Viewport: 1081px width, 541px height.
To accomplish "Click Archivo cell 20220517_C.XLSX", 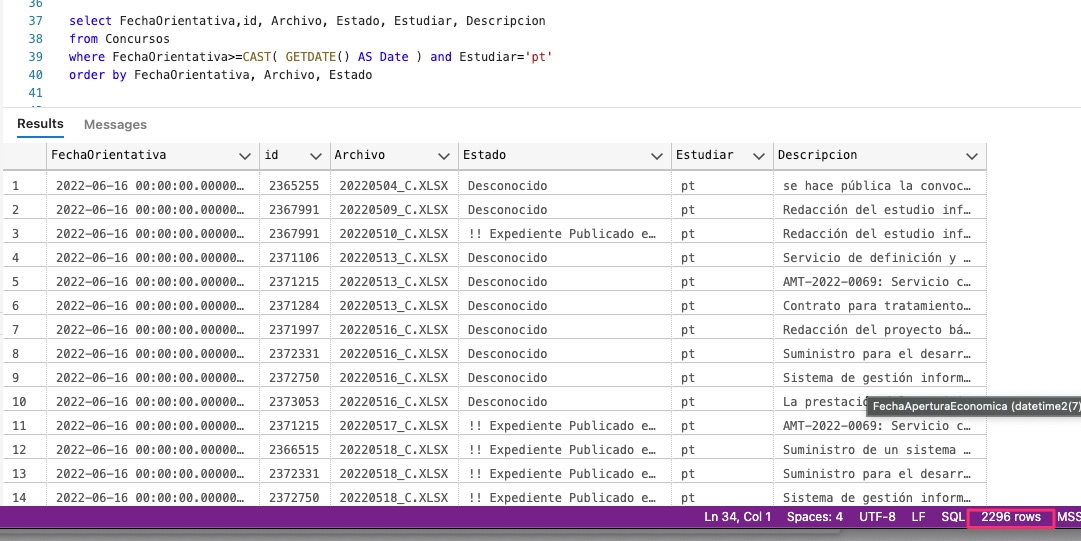I will click(x=394, y=426).
